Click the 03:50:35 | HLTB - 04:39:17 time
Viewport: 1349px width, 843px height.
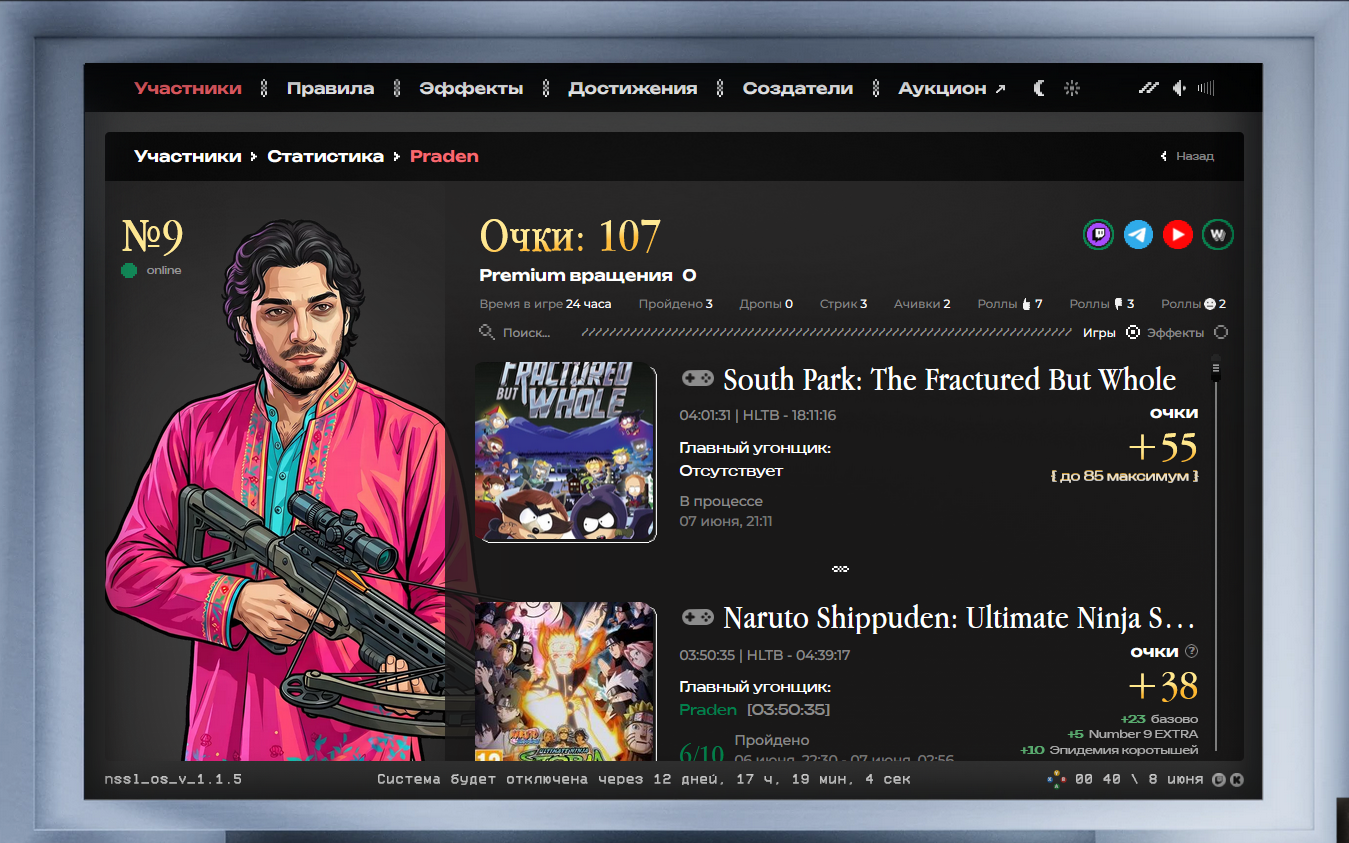click(765, 655)
